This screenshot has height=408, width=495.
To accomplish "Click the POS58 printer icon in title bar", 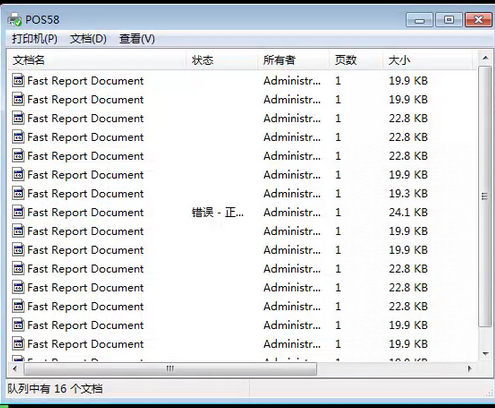I will pos(14,20).
